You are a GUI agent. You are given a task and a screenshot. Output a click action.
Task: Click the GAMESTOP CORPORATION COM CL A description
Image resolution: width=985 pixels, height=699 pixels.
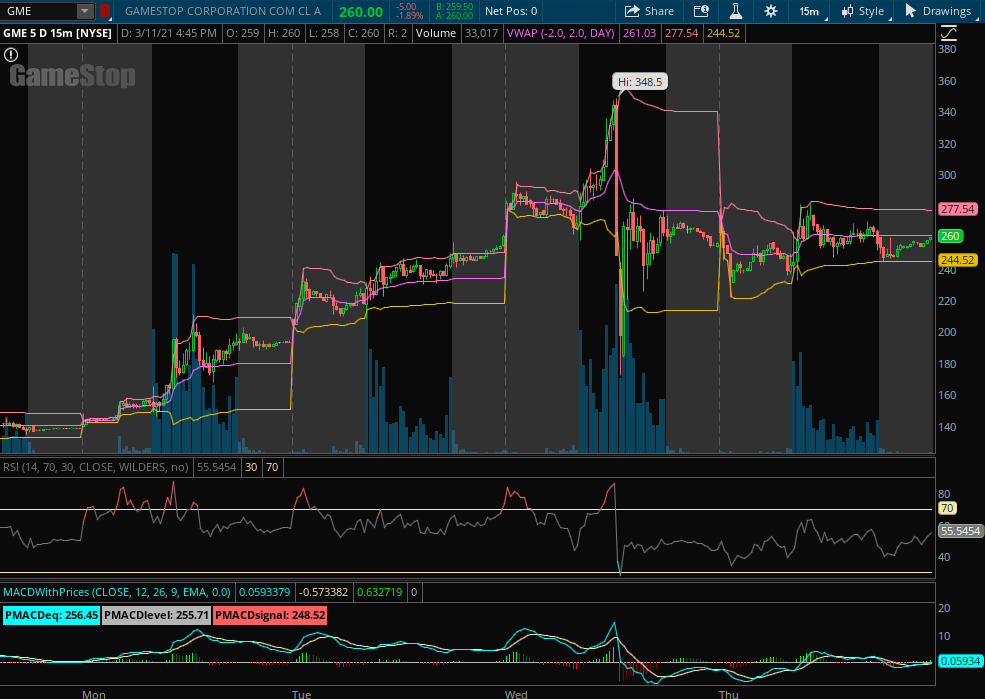pyautogui.click(x=223, y=11)
